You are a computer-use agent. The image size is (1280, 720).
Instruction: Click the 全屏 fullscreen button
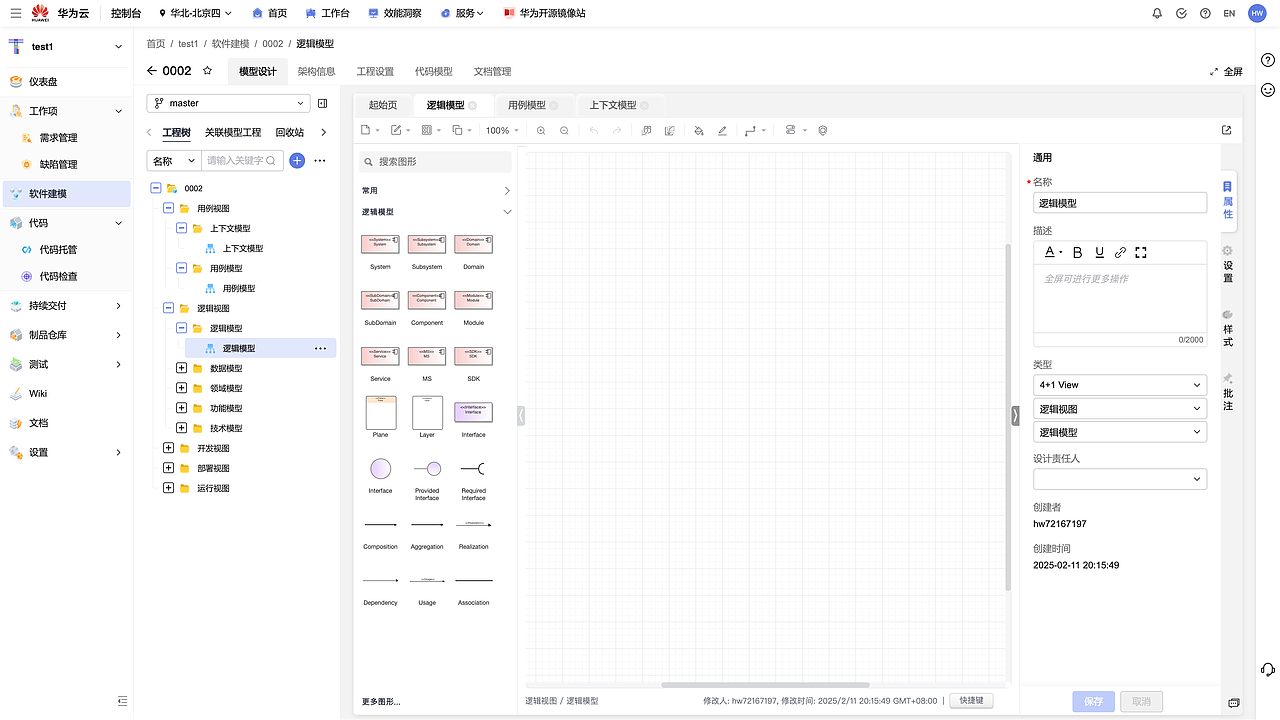pyautogui.click(x=1226, y=71)
